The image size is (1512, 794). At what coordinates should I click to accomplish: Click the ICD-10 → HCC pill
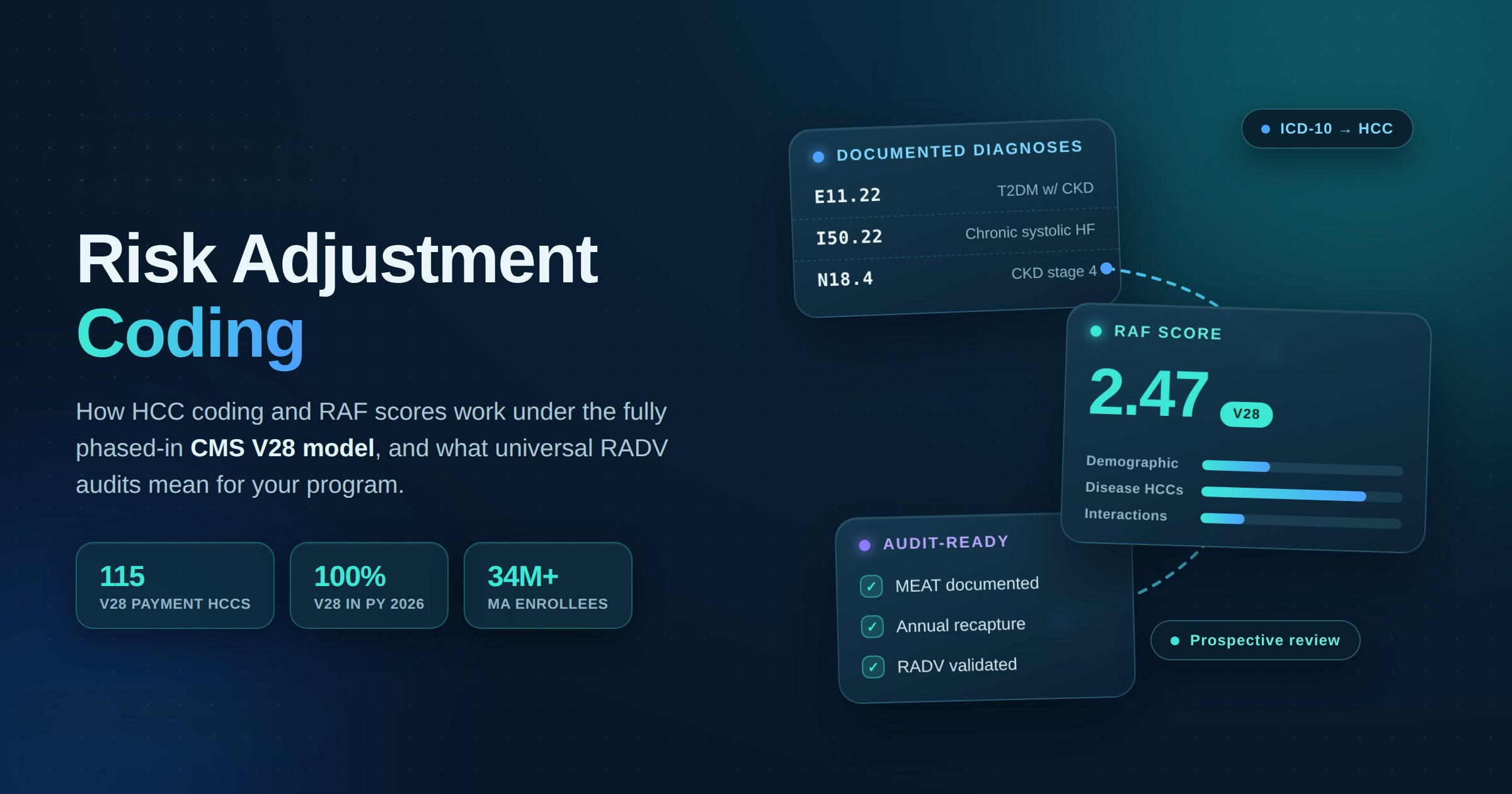click(x=1327, y=129)
